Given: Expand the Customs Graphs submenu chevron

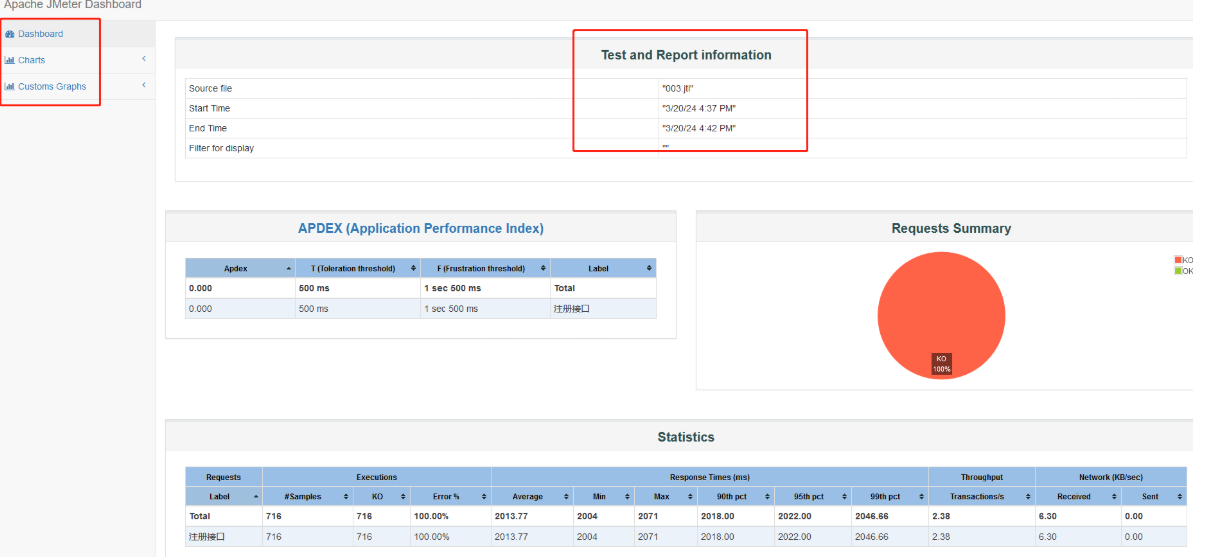Looking at the screenshot, I should [143, 85].
